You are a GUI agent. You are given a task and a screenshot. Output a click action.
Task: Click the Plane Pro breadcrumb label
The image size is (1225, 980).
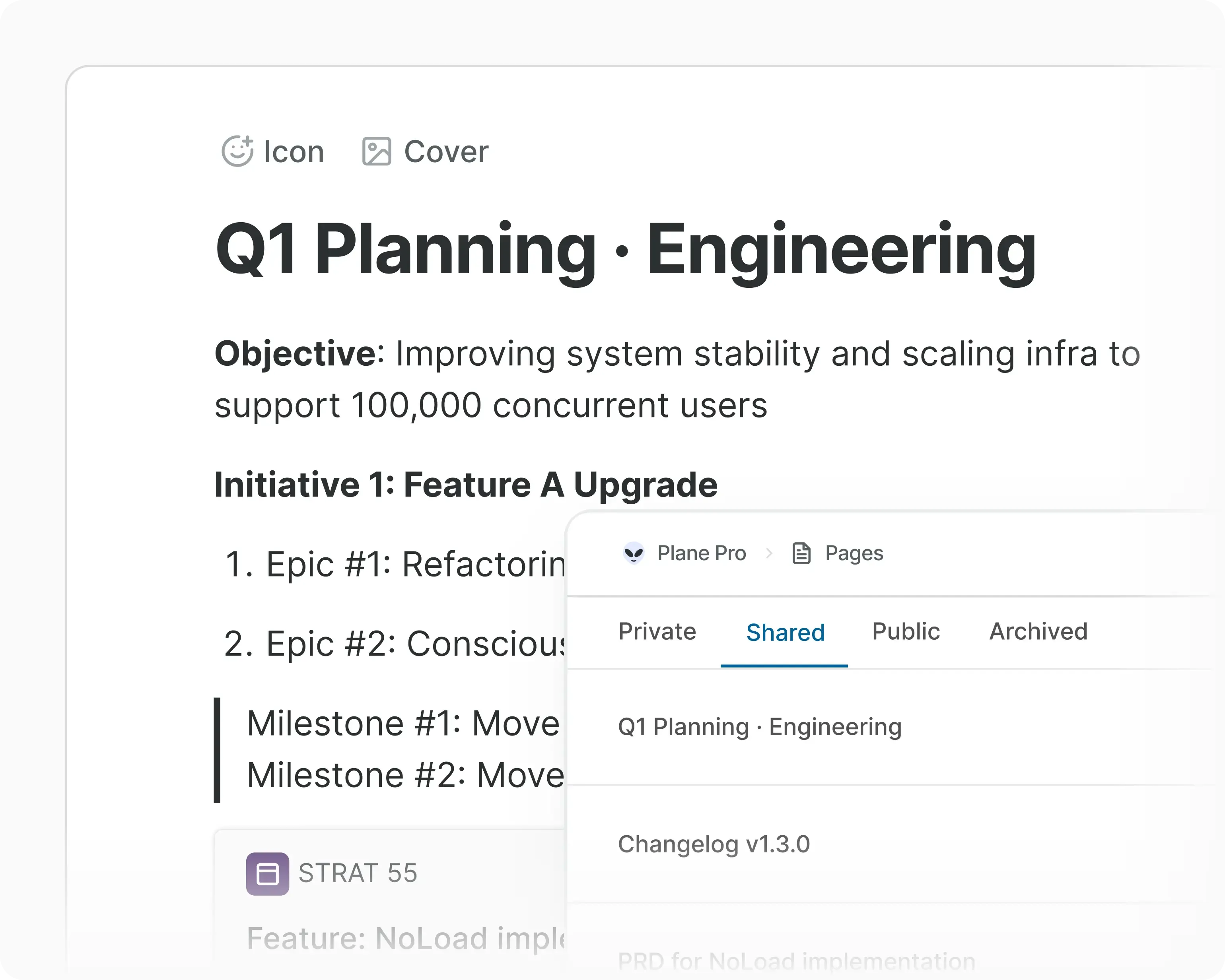click(702, 553)
